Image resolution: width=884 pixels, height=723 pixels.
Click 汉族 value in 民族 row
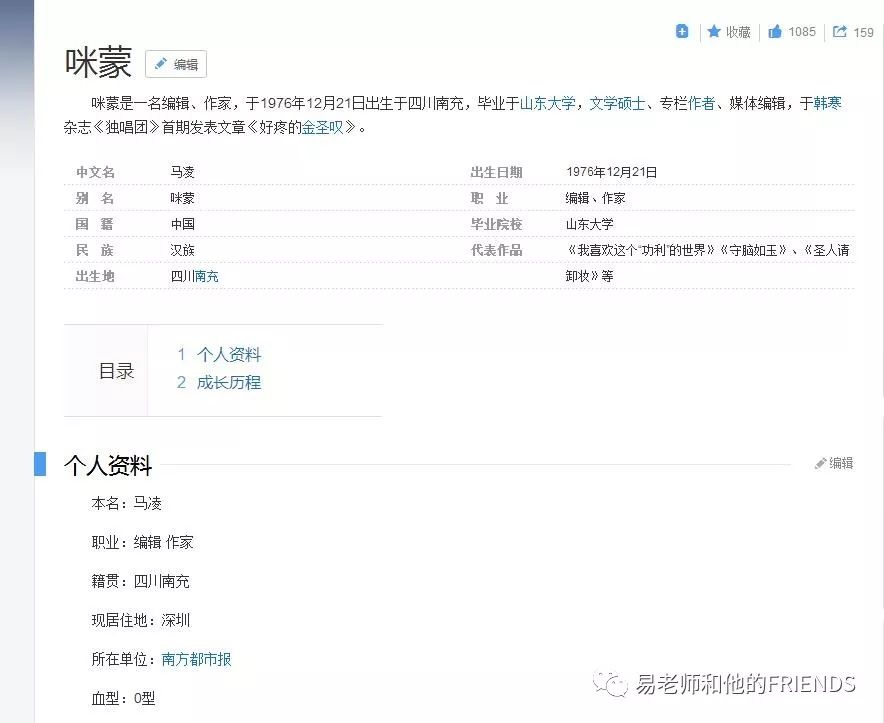click(x=182, y=250)
